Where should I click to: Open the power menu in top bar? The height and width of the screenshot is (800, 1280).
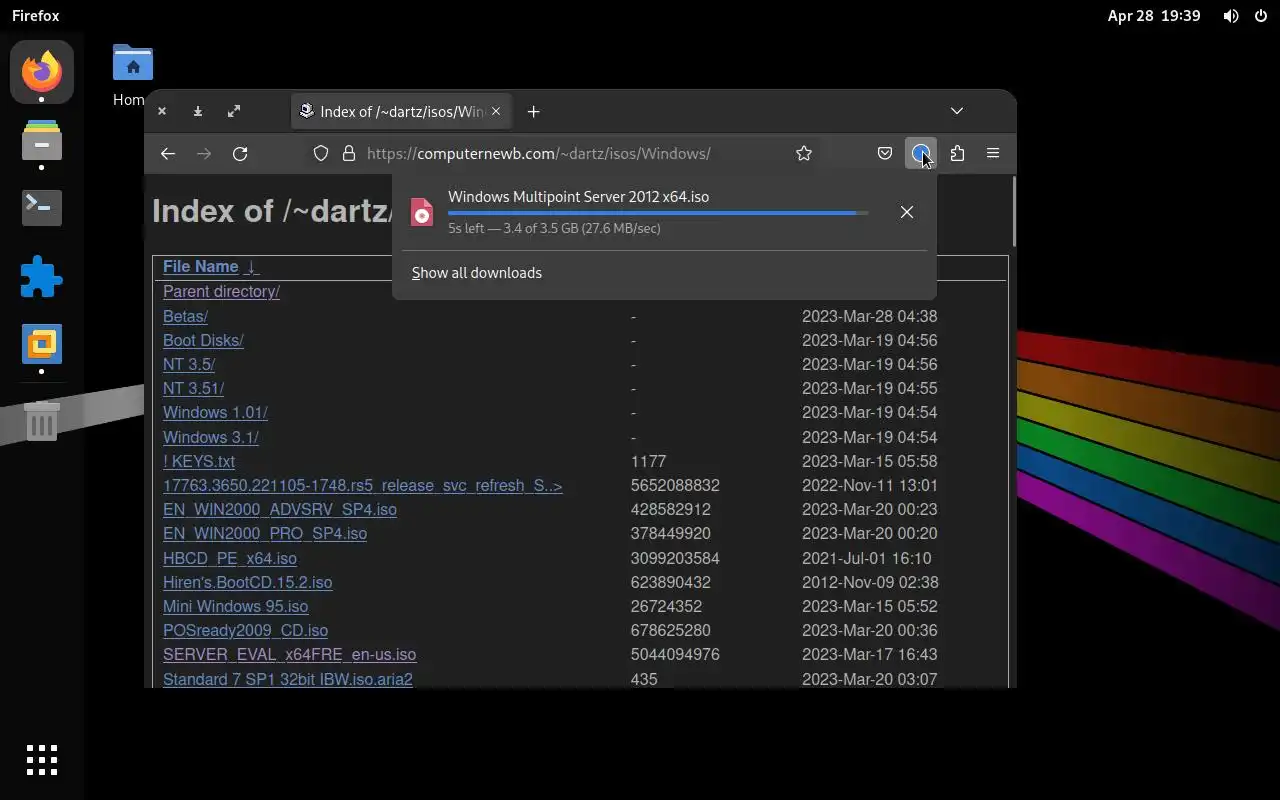(1259, 16)
